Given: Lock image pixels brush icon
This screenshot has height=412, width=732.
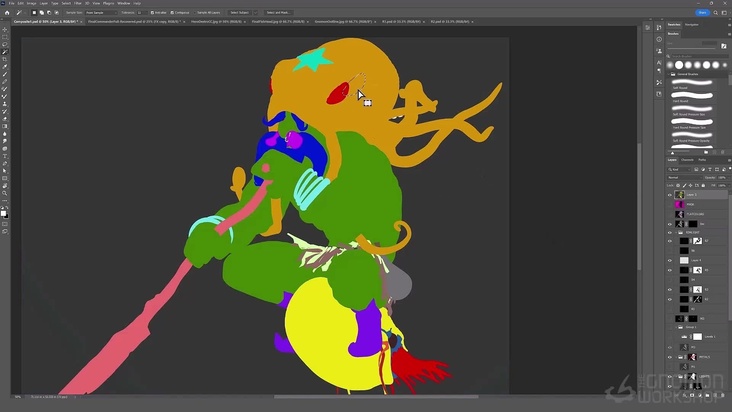Looking at the screenshot, I should pyautogui.click(x=684, y=185).
